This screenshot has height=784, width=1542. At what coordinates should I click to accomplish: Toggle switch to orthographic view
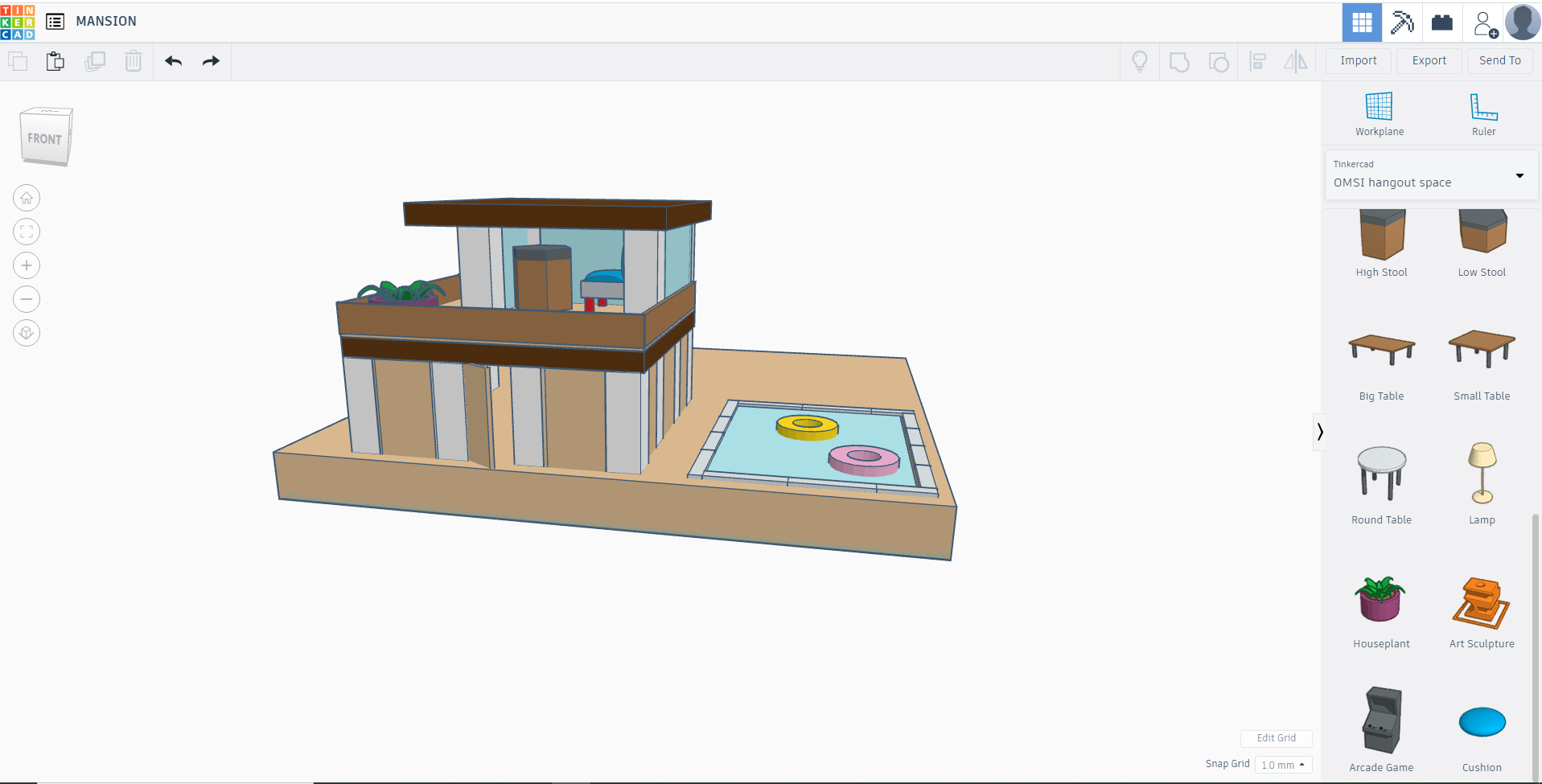27,332
